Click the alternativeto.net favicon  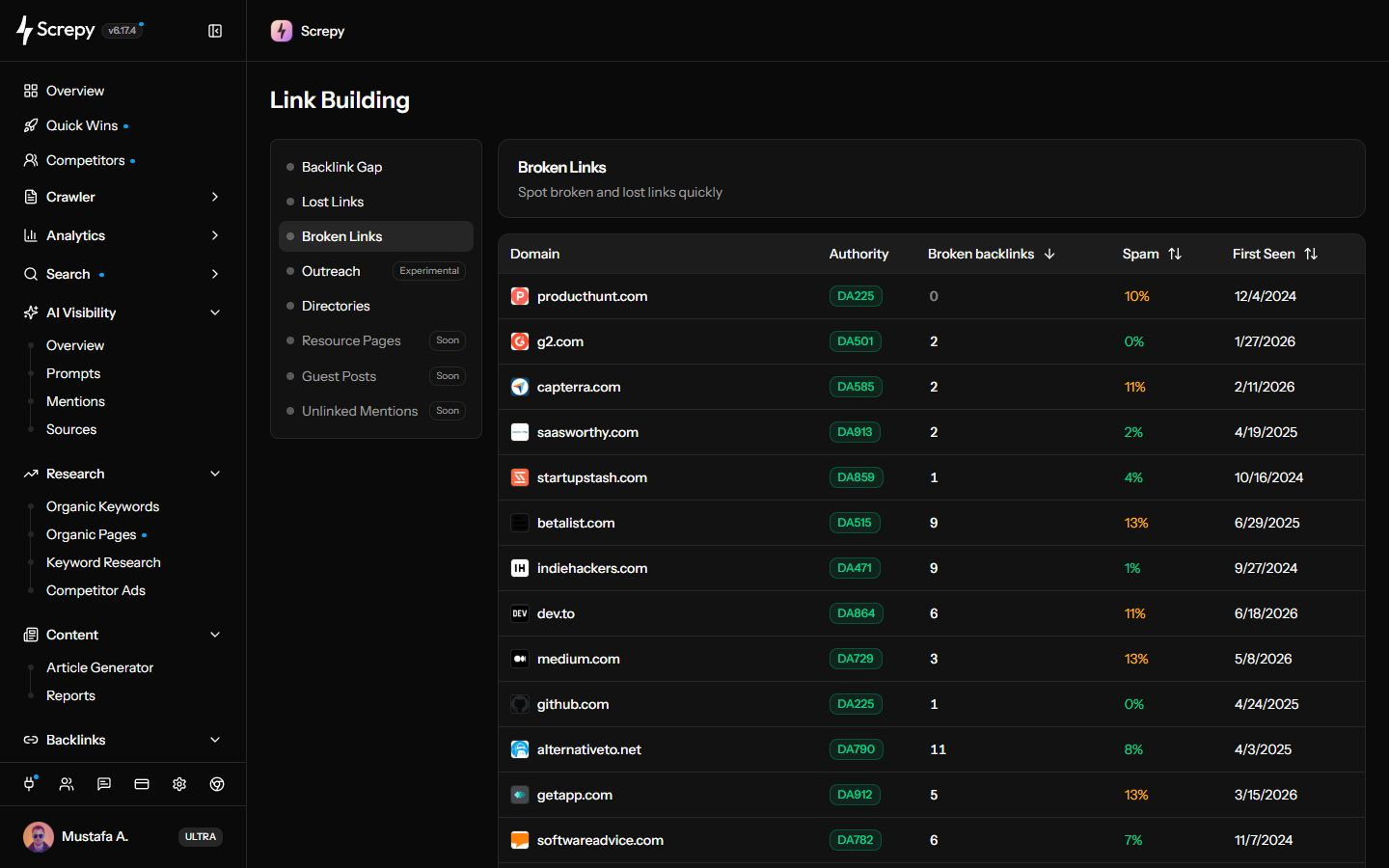coord(520,749)
